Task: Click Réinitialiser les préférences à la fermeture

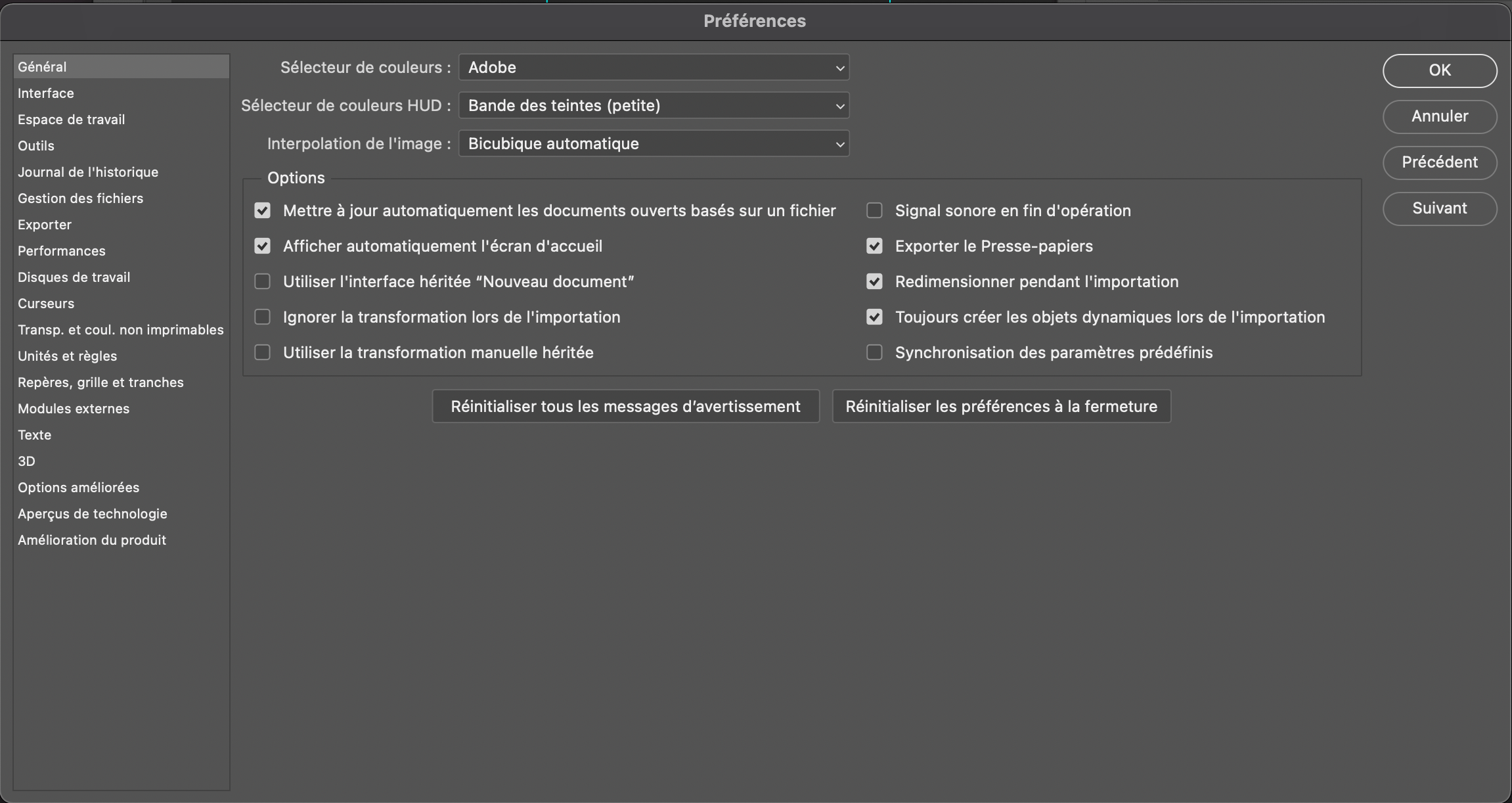Action: tap(1001, 406)
